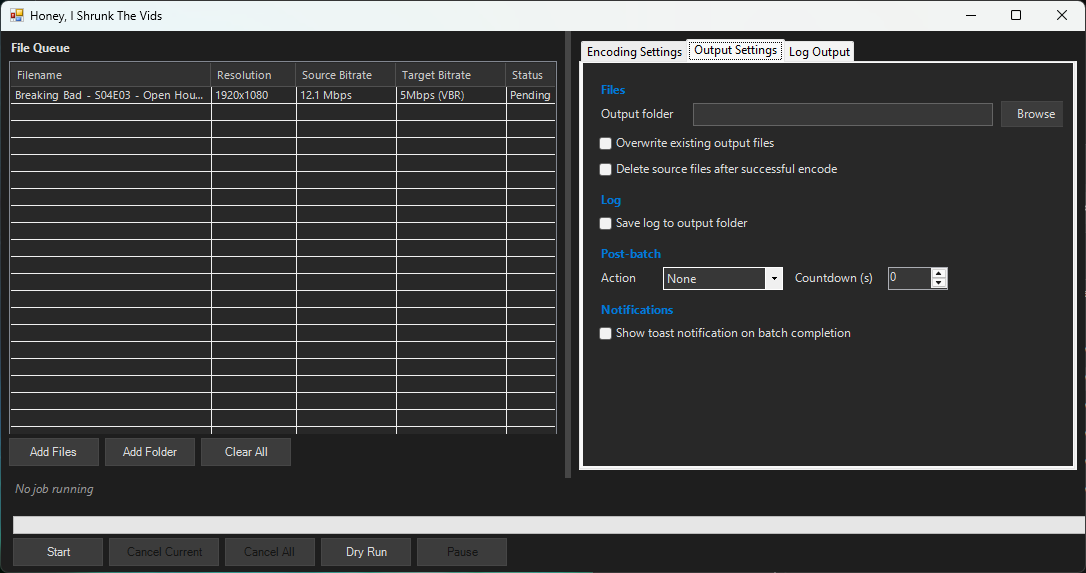
Task: Click the batch progress bar
Action: click(548, 525)
